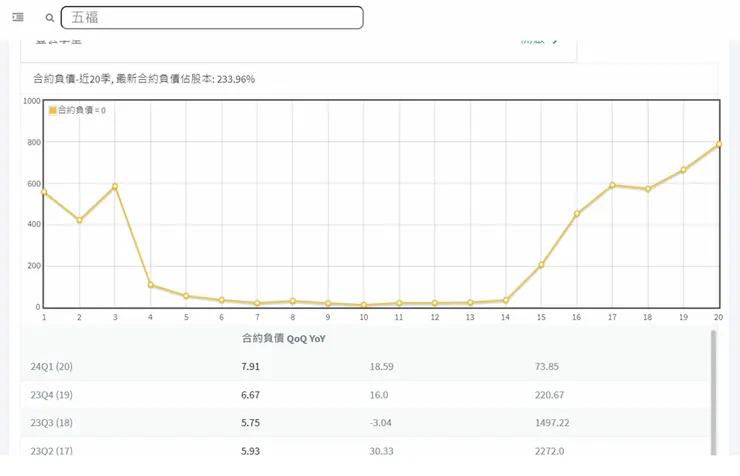740x476 pixels.
Task: Toggle the 合約負債 legend swatch
Action: coord(53,110)
